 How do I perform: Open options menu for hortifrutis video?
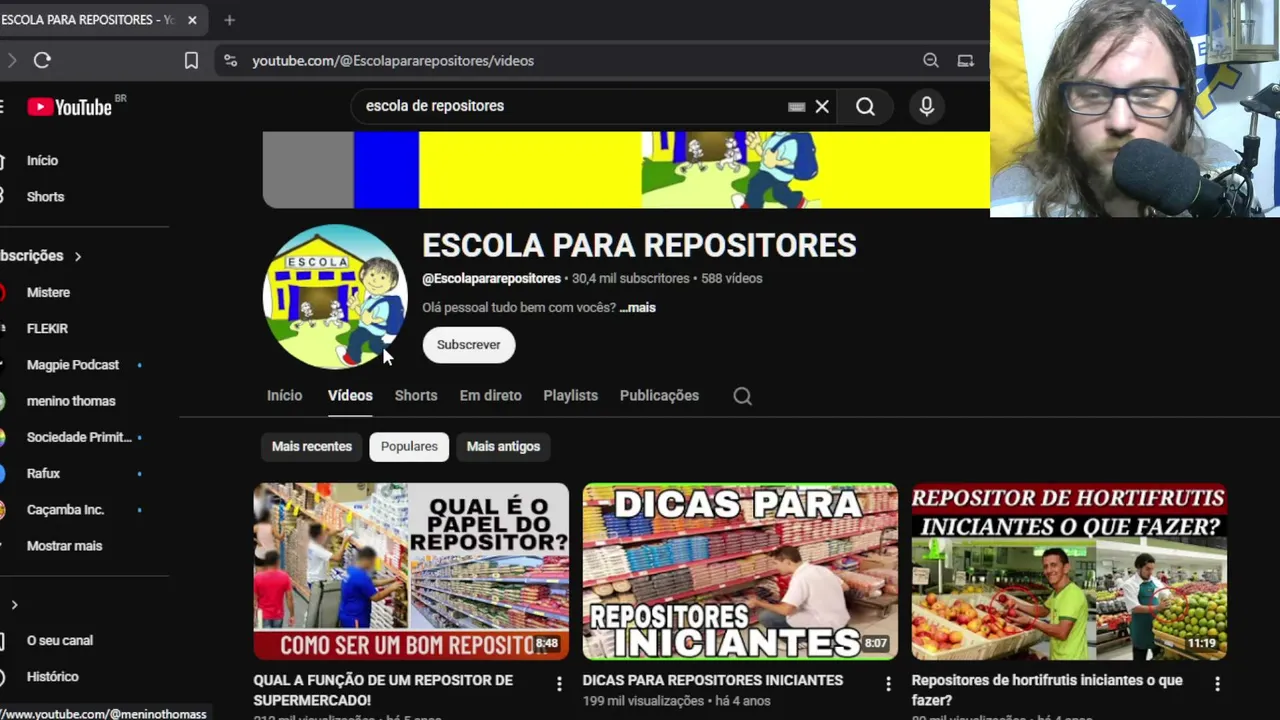(1217, 684)
